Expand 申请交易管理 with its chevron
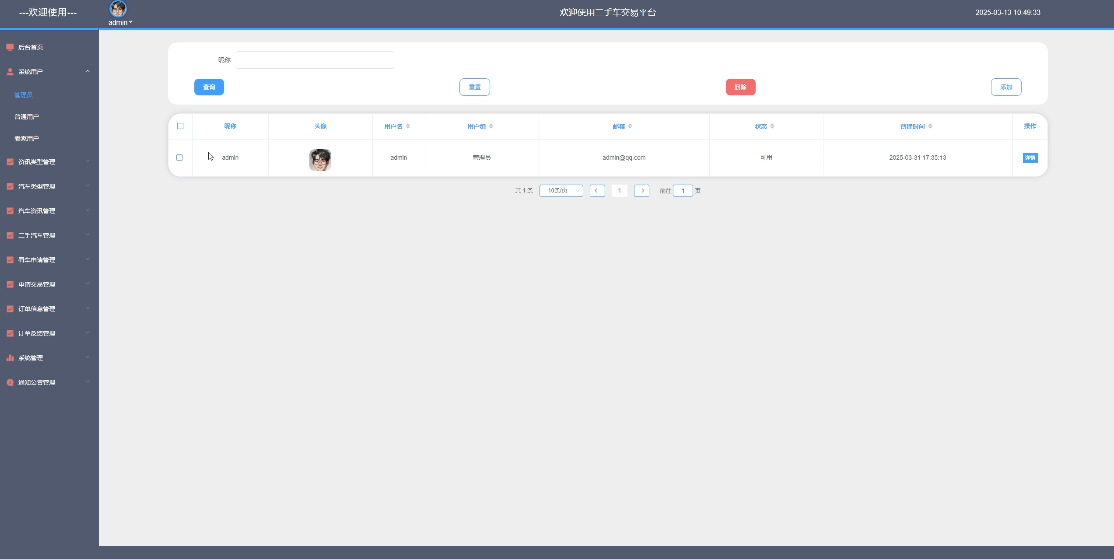 pyautogui.click(x=87, y=284)
